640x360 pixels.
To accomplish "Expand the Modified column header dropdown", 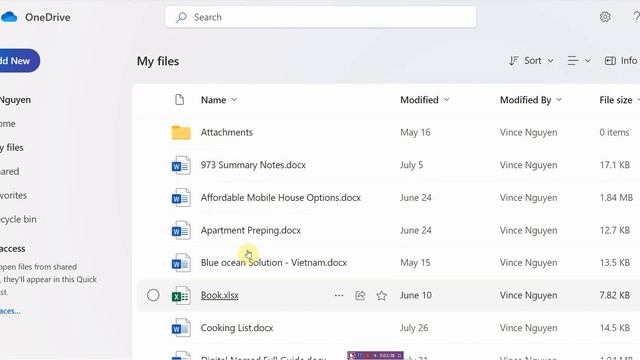I will (x=447, y=100).
